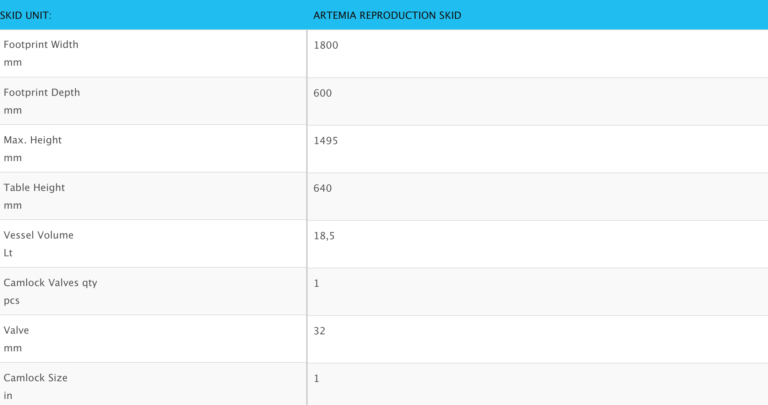
Task: Click the 600 footprint depth value
Action: 322,92
